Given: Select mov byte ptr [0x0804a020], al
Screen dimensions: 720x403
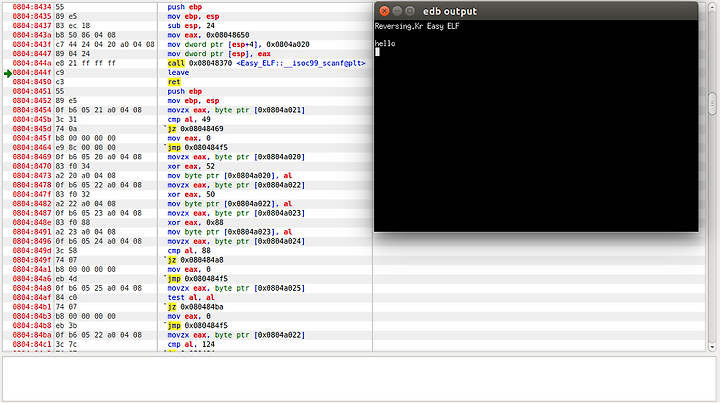Looking at the screenshot, I should pyautogui.click(x=230, y=176).
